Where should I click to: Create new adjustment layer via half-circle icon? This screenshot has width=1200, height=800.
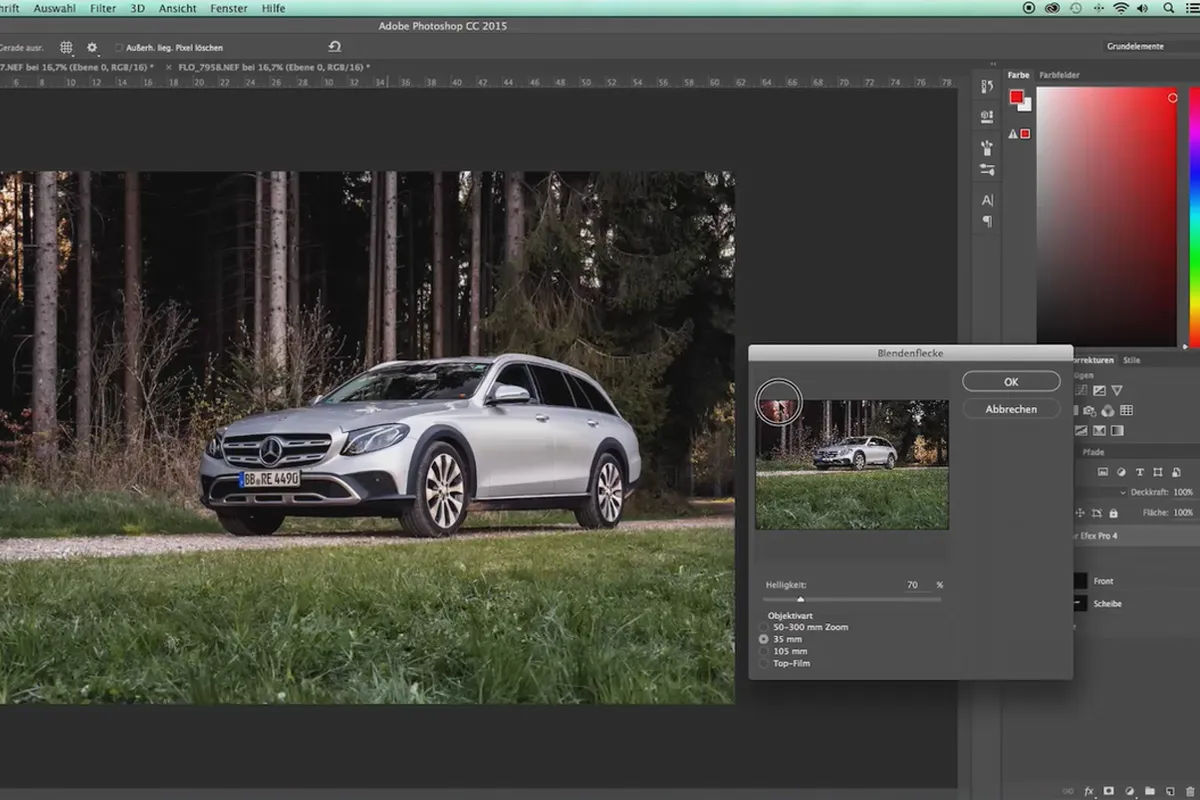coord(1129,791)
